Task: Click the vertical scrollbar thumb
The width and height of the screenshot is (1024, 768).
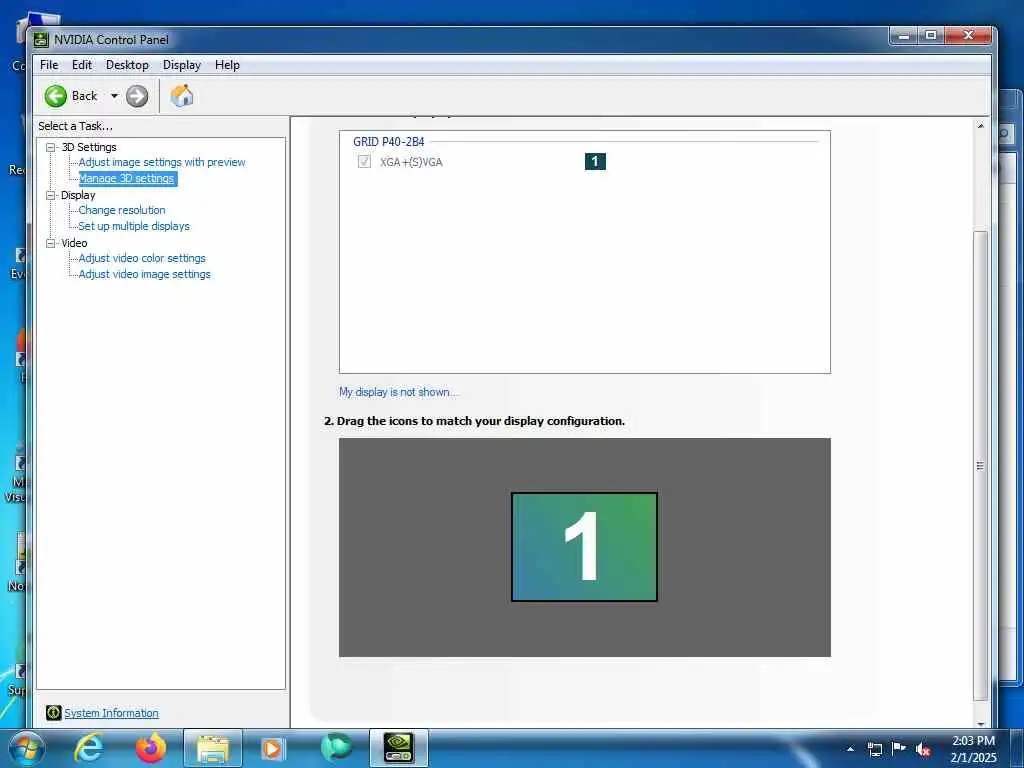Action: click(980, 465)
